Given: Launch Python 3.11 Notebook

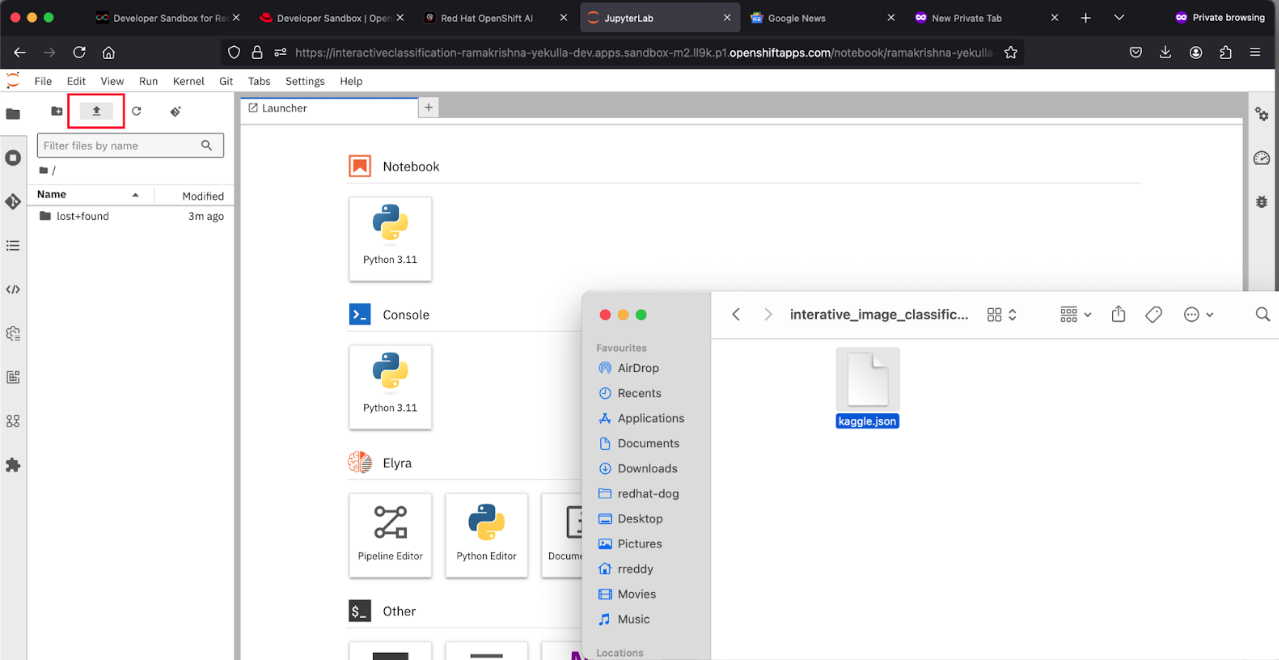Looking at the screenshot, I should tap(390, 238).
